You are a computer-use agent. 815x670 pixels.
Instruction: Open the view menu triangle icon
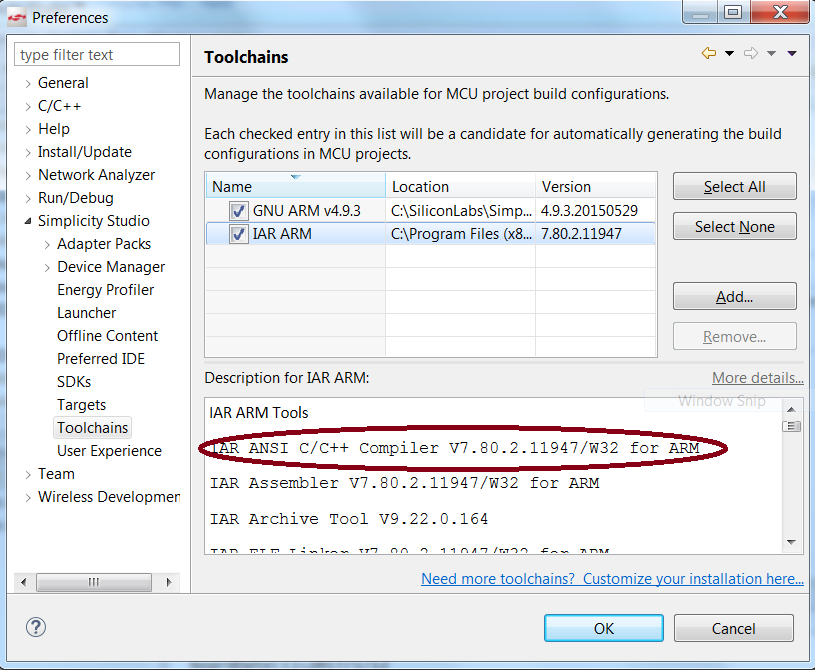(x=792, y=54)
